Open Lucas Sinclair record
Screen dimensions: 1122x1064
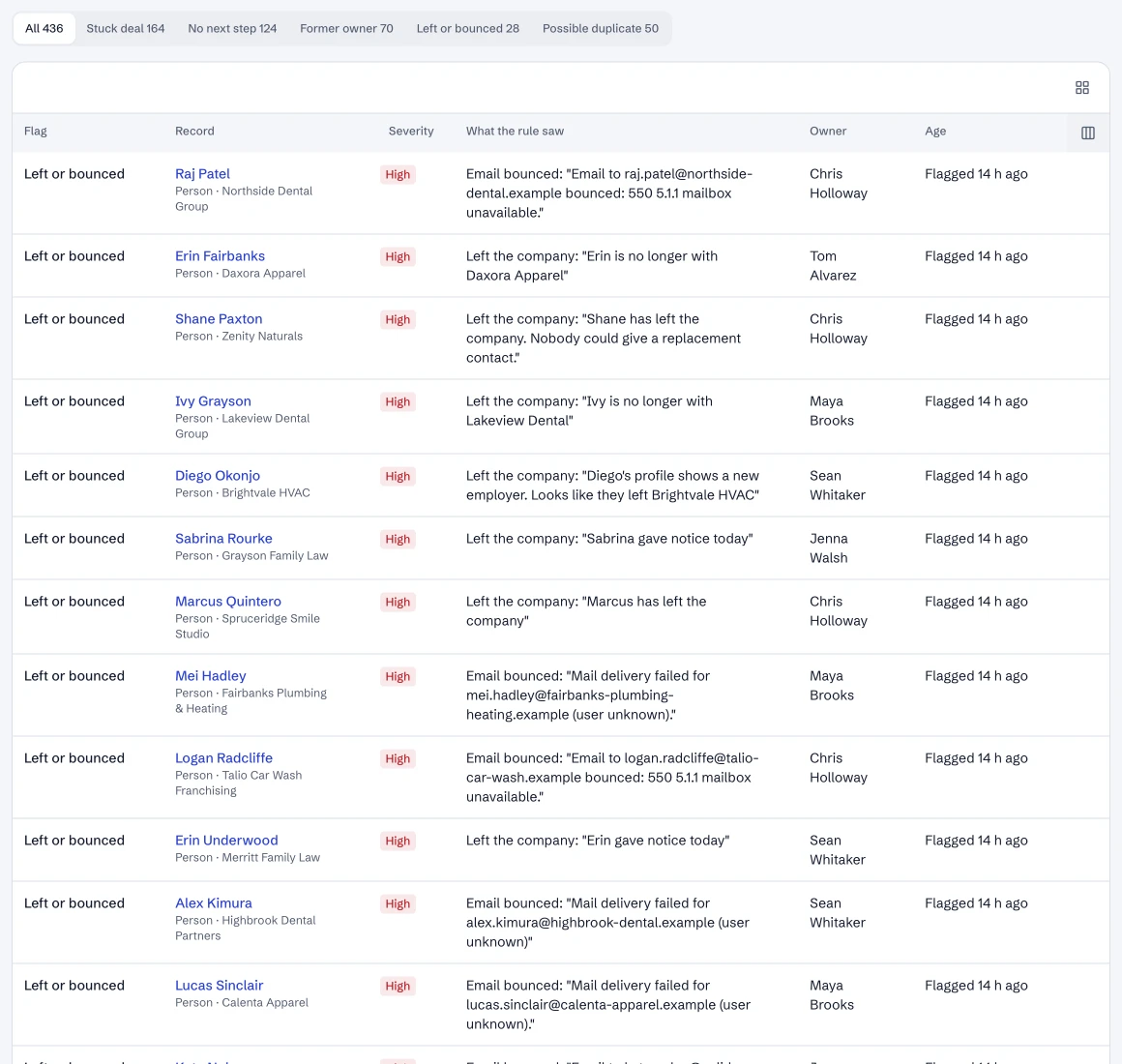coord(219,986)
